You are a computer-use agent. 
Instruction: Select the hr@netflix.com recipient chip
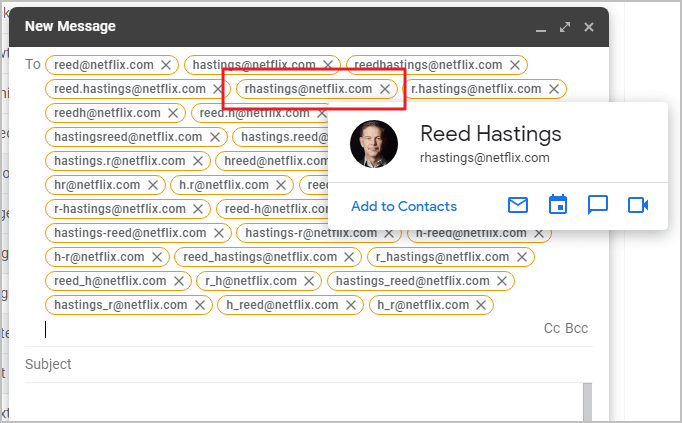click(96, 185)
